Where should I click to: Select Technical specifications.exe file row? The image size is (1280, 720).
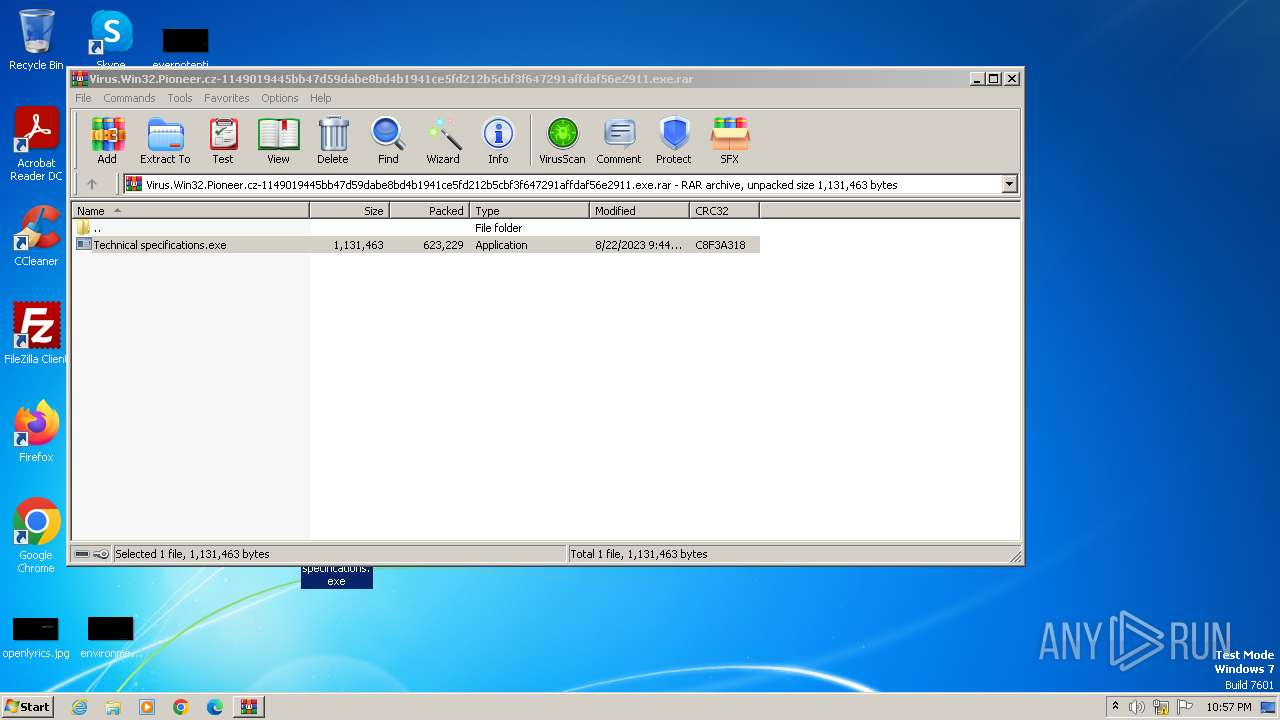pos(416,245)
